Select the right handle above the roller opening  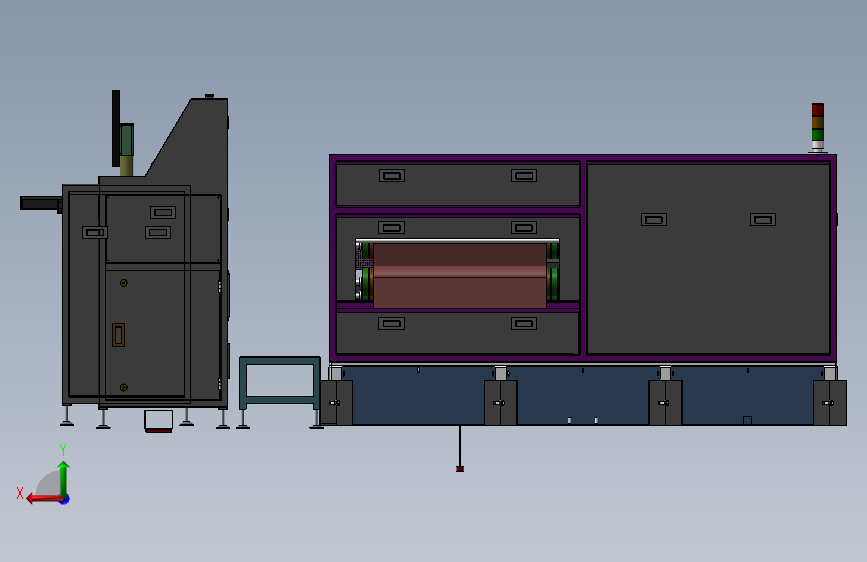point(524,227)
